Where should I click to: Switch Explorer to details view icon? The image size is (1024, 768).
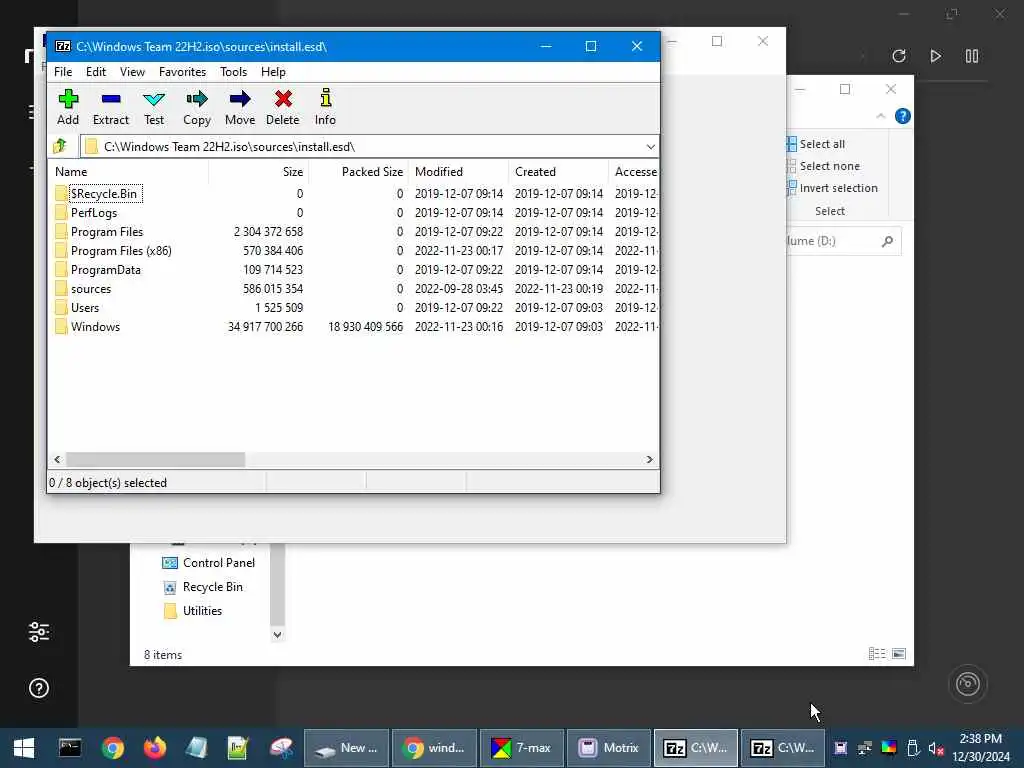tap(877, 654)
